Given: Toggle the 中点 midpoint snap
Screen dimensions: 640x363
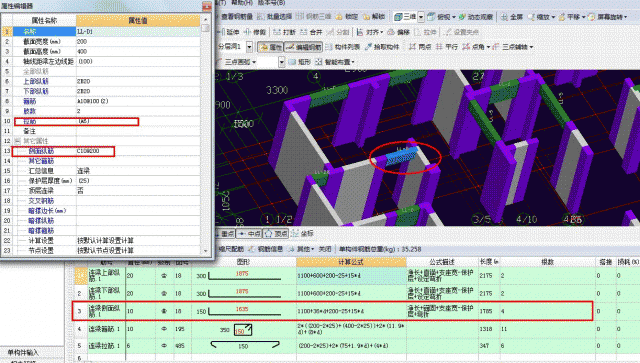Looking at the screenshot, I should click(250, 234).
